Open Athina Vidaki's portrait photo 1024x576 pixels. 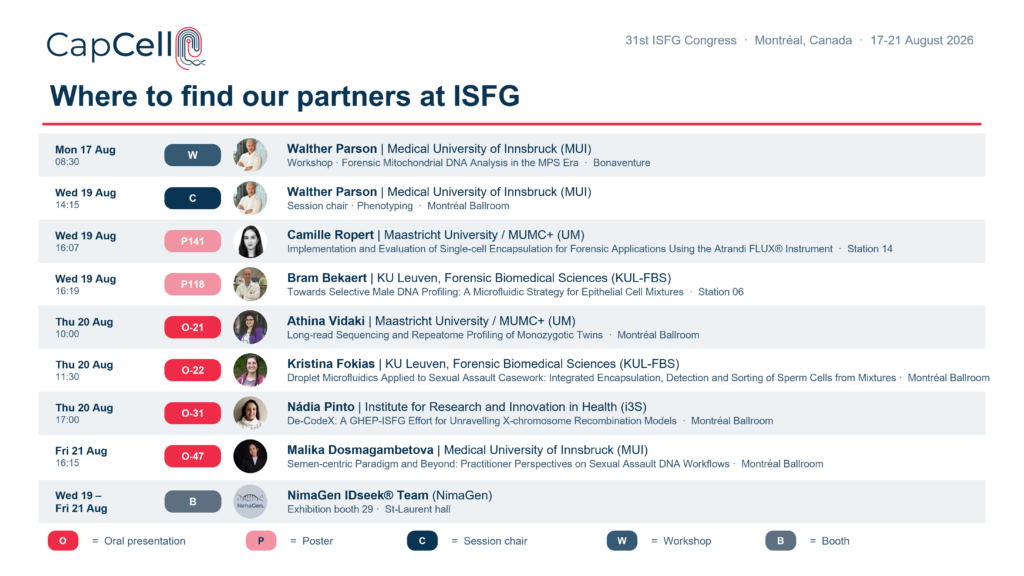250,327
